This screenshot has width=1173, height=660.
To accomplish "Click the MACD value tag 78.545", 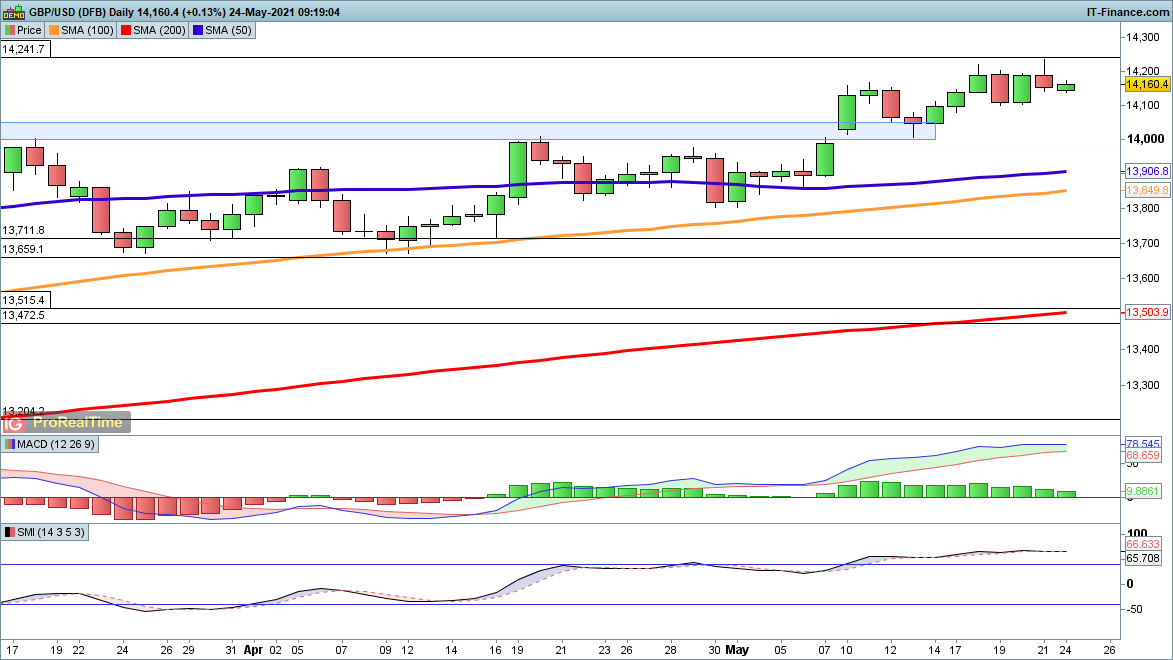I will [1143, 444].
